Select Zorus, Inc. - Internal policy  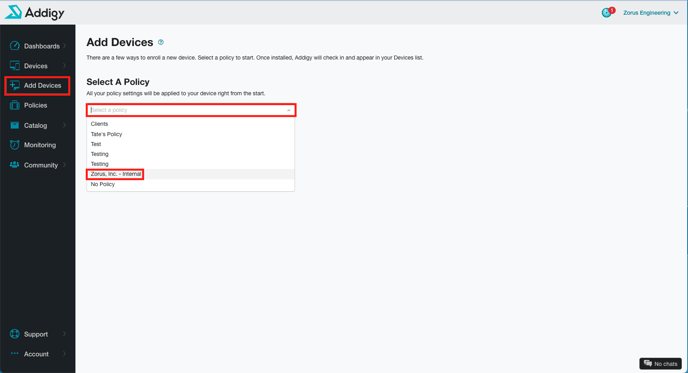tap(190, 174)
